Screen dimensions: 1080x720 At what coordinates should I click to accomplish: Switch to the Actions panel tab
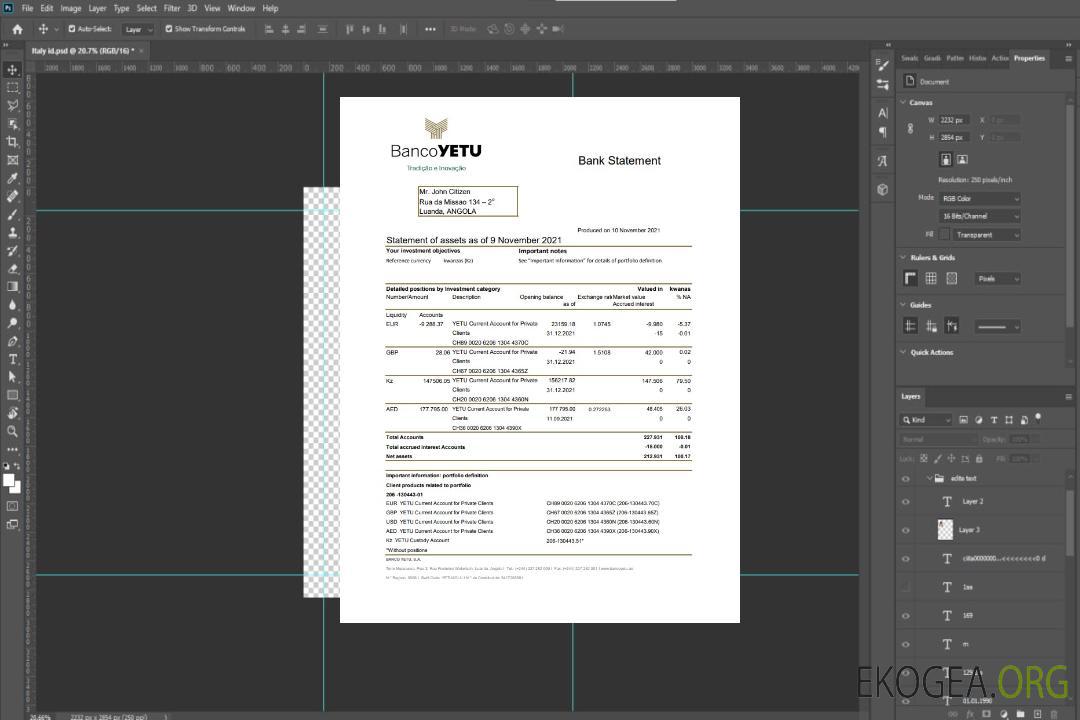999,59
